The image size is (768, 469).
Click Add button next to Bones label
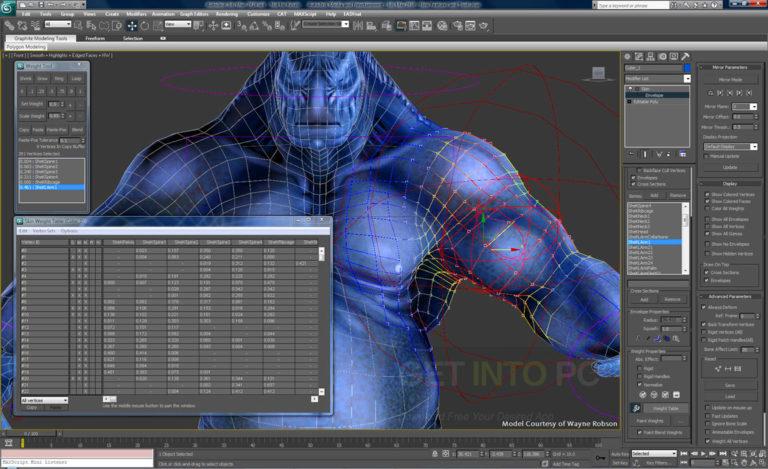pos(654,195)
